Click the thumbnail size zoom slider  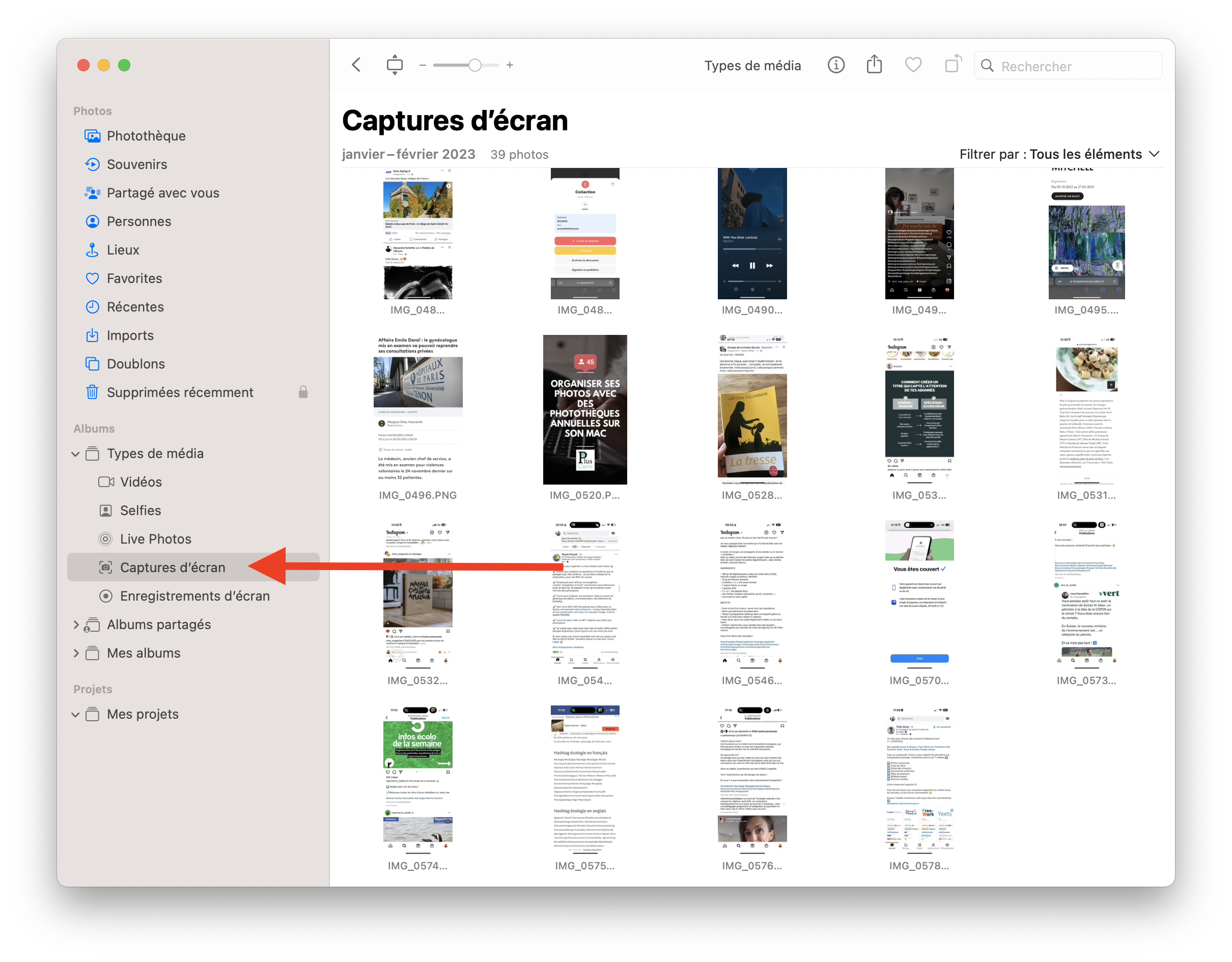click(x=475, y=66)
